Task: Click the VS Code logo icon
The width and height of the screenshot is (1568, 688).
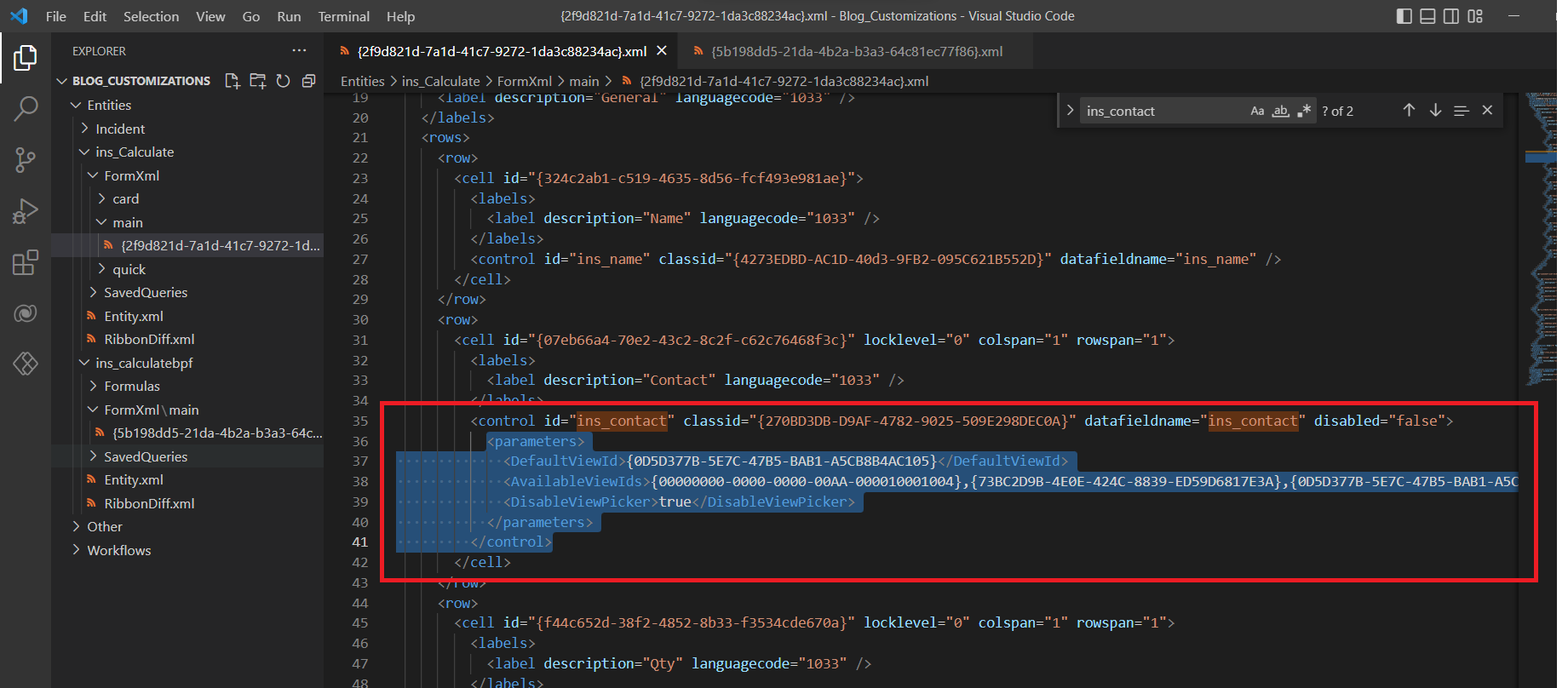Action: (x=19, y=16)
